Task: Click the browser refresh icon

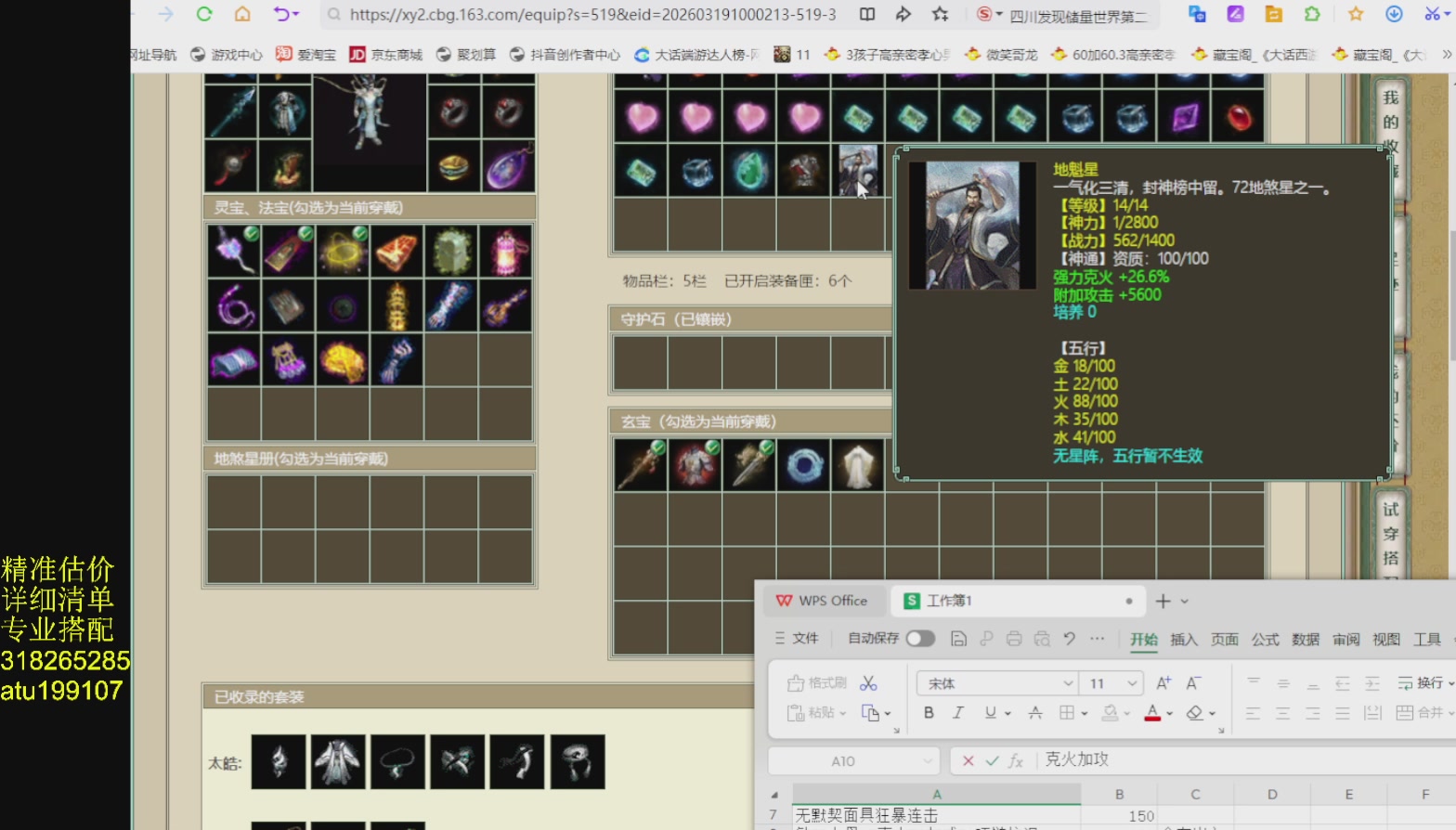Action: coord(204,14)
